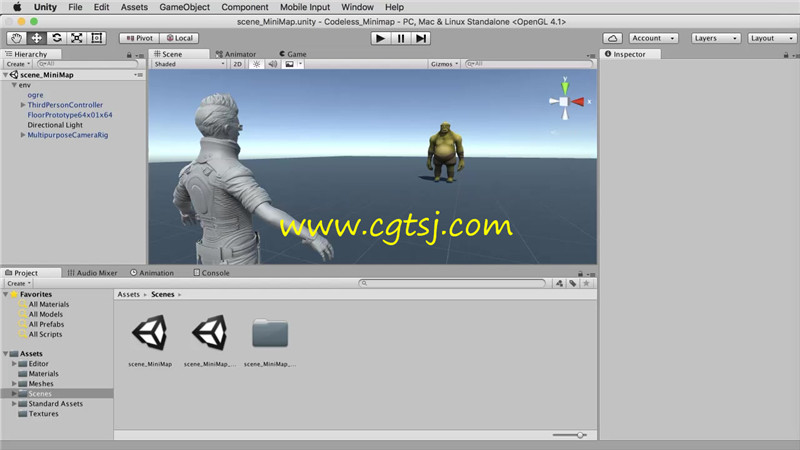This screenshot has height=450, width=800.
Task: Switch to the Console tab
Action: point(212,273)
